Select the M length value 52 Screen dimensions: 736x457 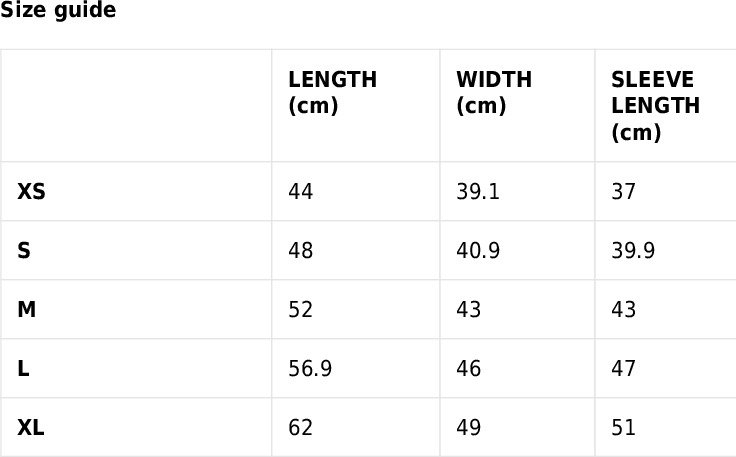[300, 310]
